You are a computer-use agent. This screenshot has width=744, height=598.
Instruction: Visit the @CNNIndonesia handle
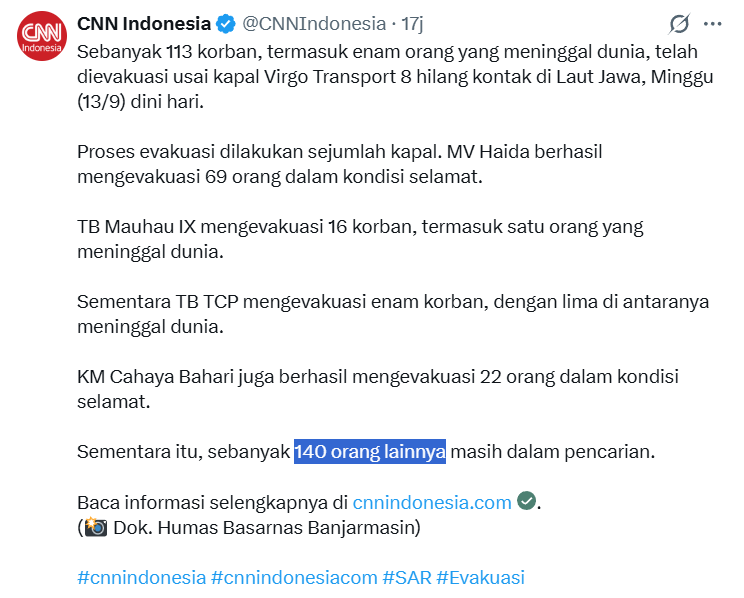pyautogui.click(x=314, y=24)
